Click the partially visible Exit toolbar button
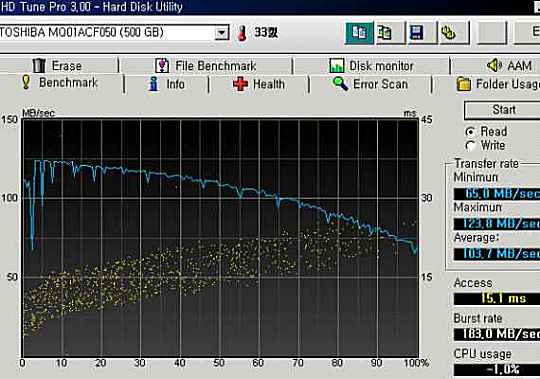Image resolution: width=540 pixels, height=379 pixels. click(527, 33)
